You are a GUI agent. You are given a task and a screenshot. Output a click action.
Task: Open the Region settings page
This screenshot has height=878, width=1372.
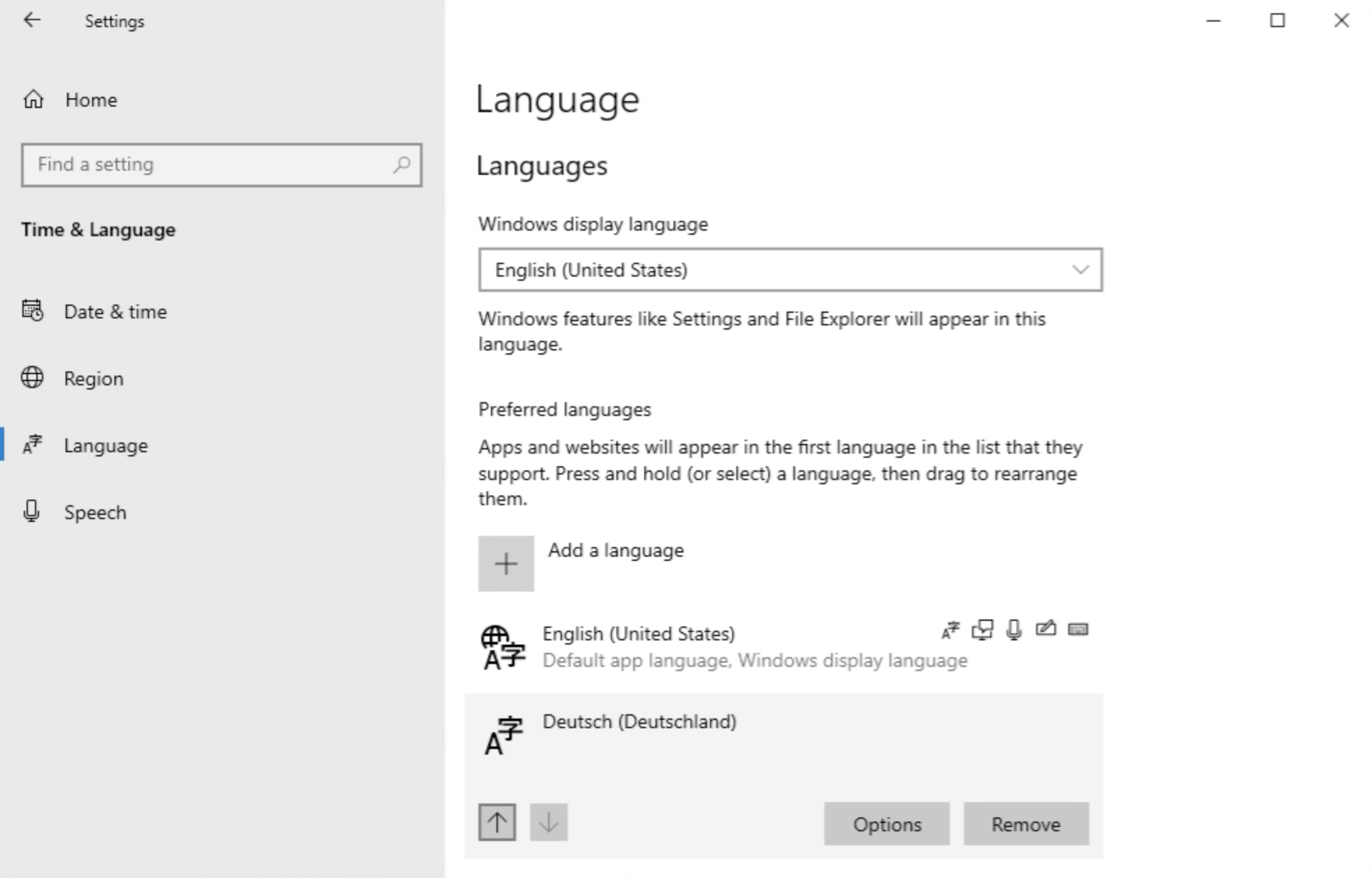tap(93, 378)
